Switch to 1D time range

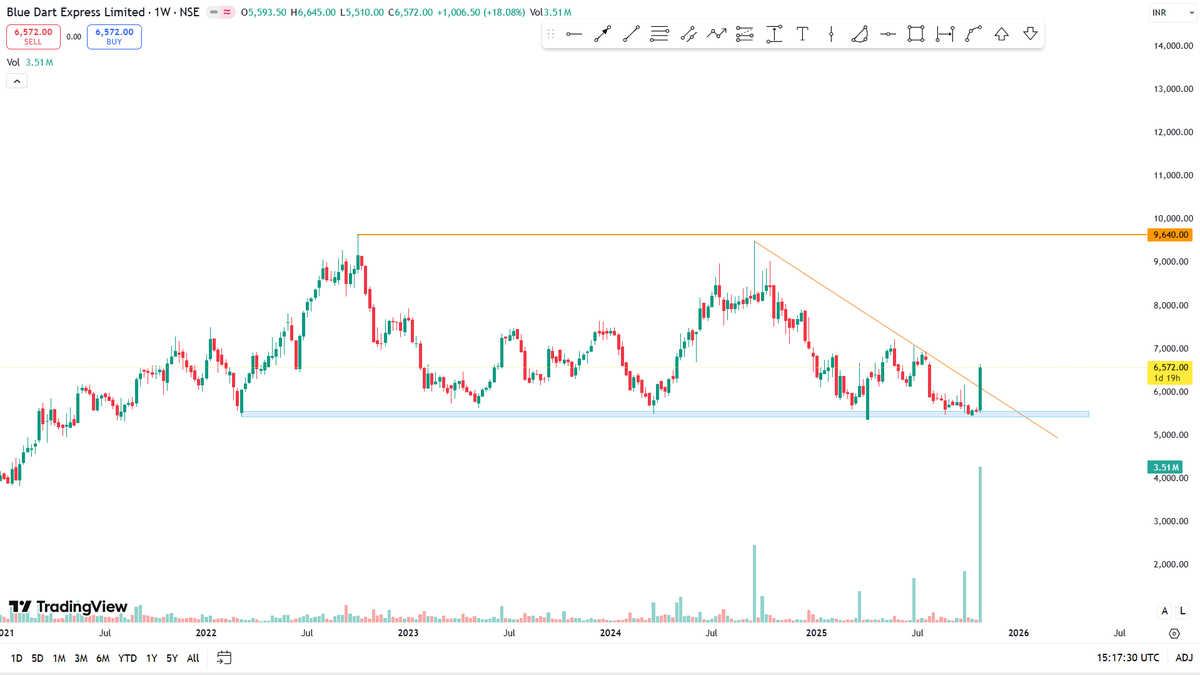pyautogui.click(x=17, y=658)
